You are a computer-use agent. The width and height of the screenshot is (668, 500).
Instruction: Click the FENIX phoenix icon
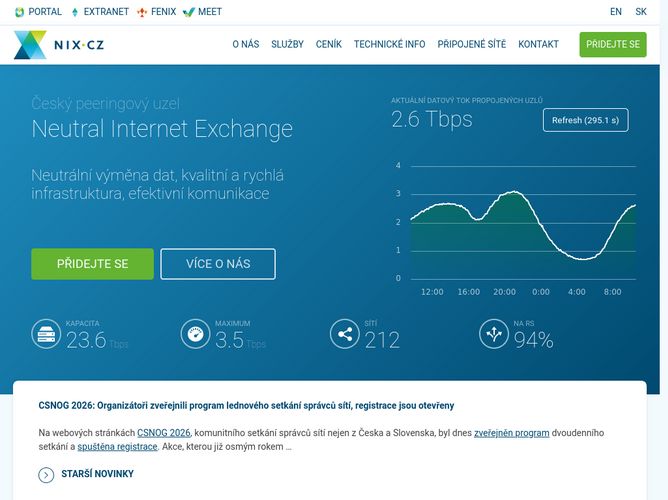(142, 12)
